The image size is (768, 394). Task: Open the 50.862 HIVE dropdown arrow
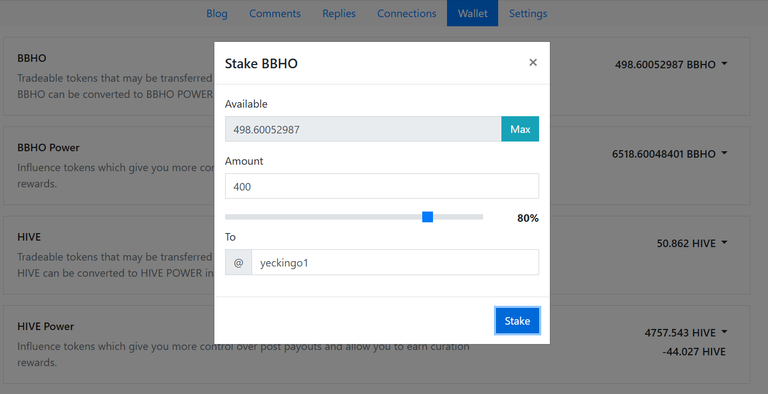click(724, 243)
